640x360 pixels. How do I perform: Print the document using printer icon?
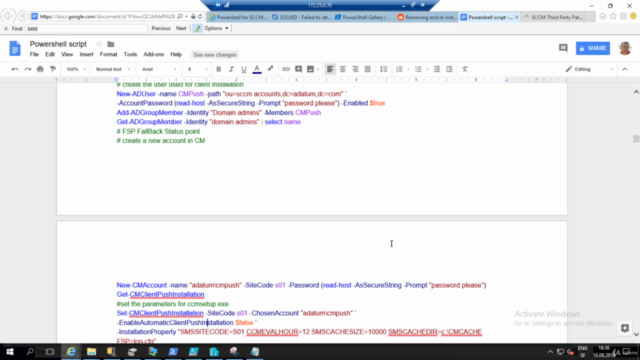40,69
